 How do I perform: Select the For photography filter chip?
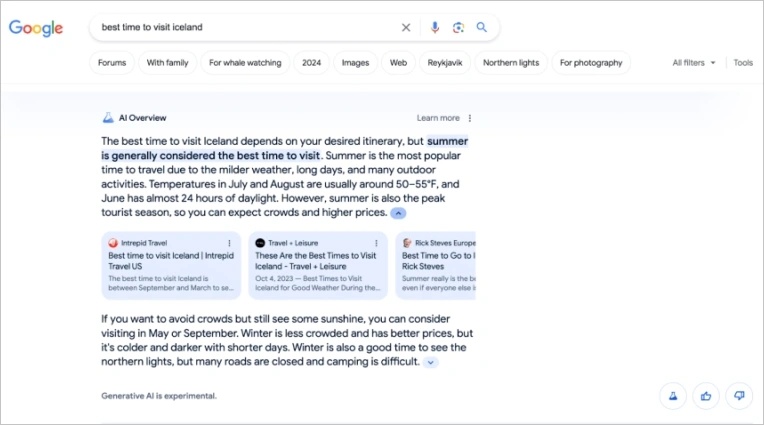coord(591,62)
